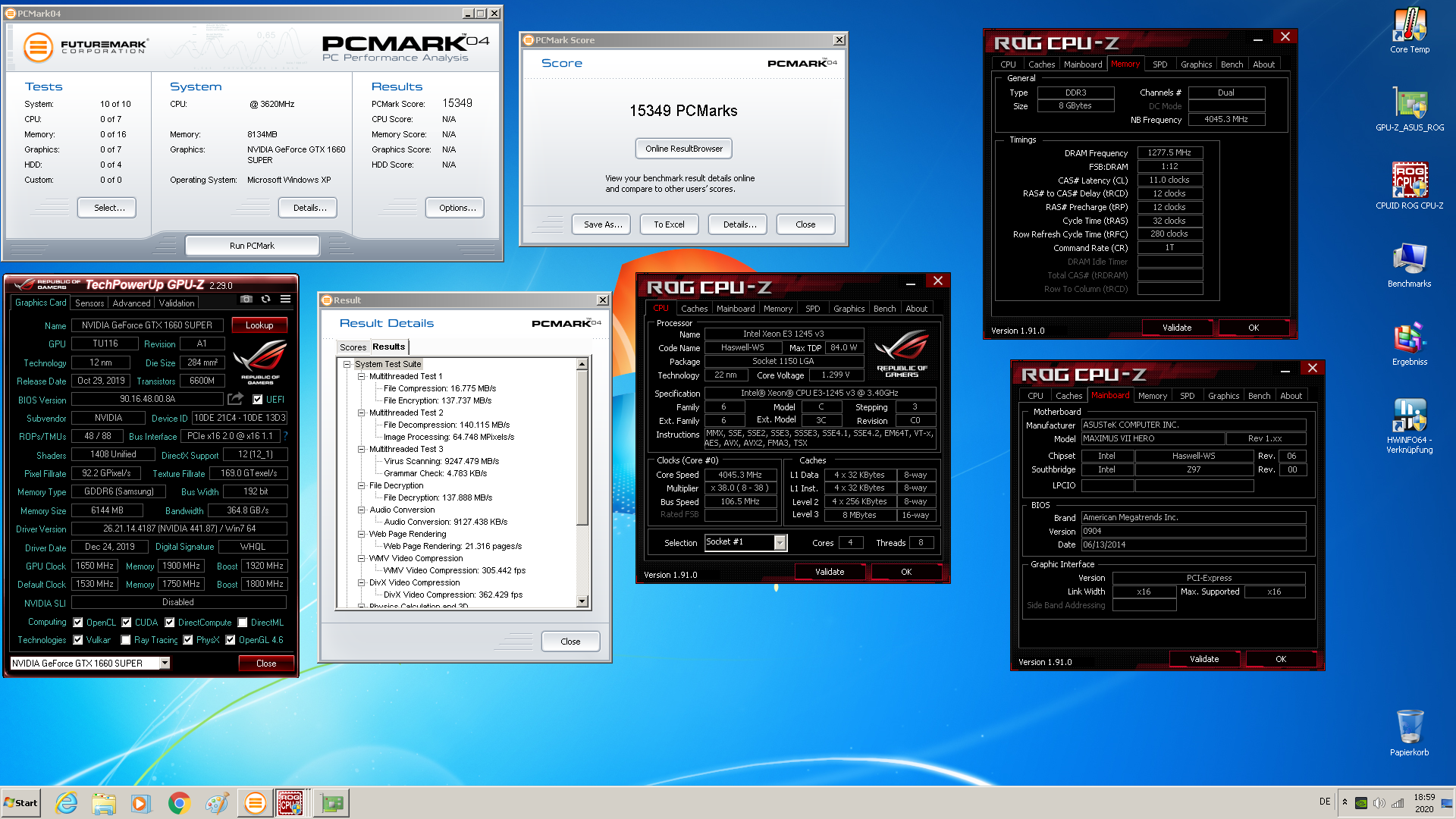
Task: Toggle the Vulkan checkbox
Action: coord(77,640)
